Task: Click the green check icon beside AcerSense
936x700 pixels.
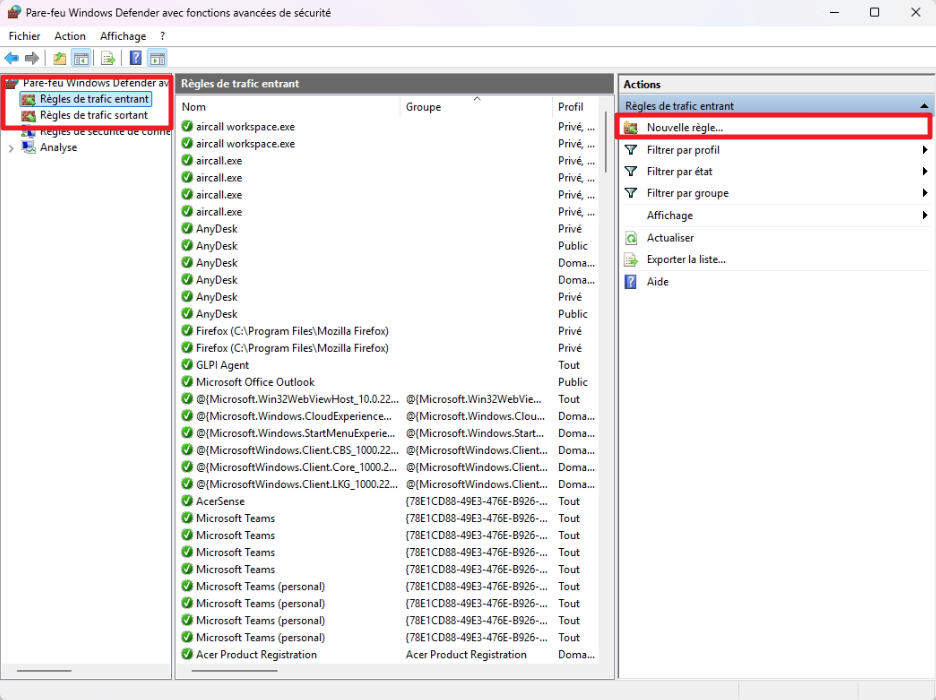Action: (x=187, y=501)
